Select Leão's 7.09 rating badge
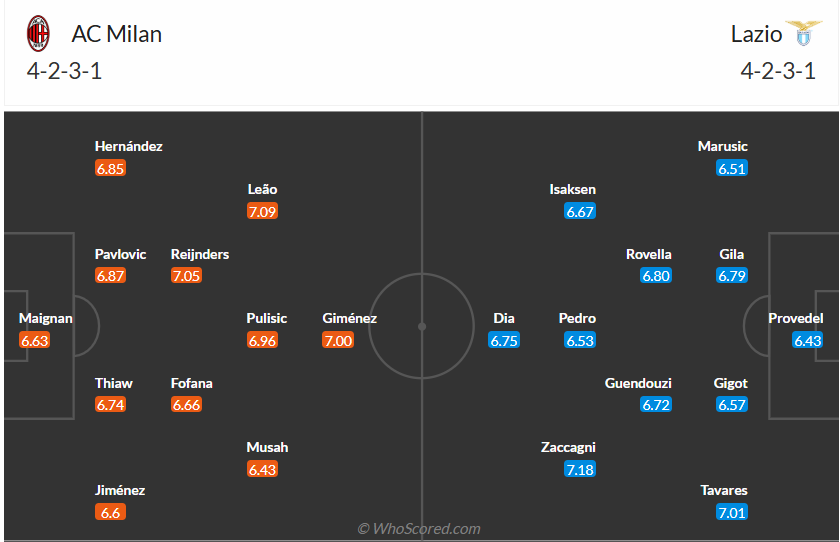This screenshot has width=840, height=542. (262, 211)
